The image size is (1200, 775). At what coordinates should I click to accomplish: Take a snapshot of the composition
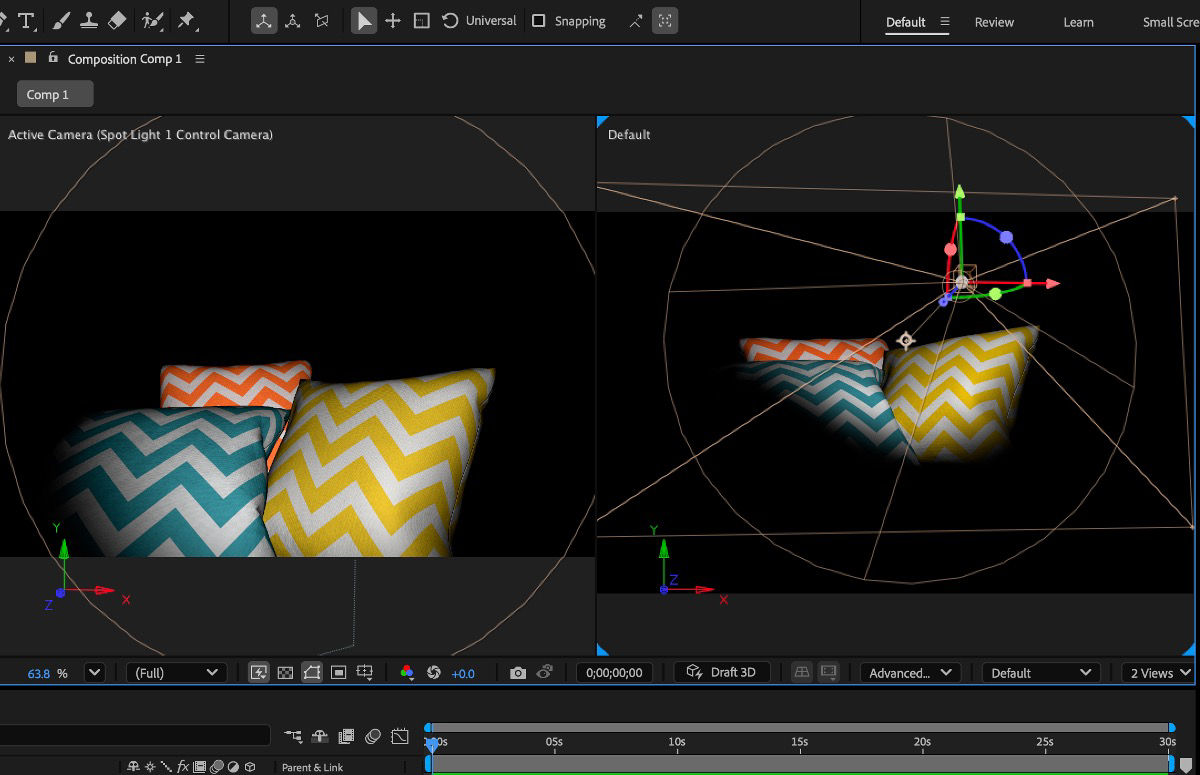point(518,672)
